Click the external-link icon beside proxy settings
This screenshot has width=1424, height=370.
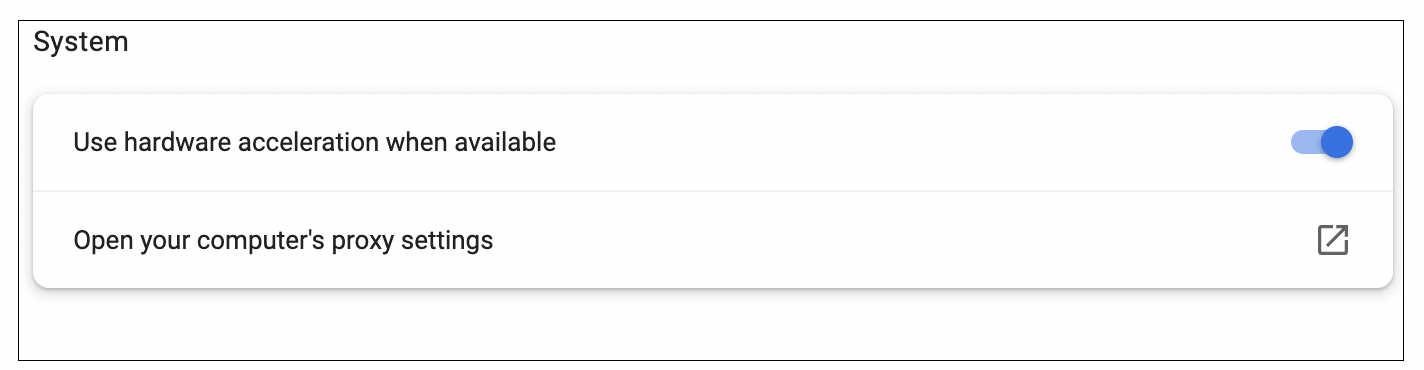click(1333, 240)
